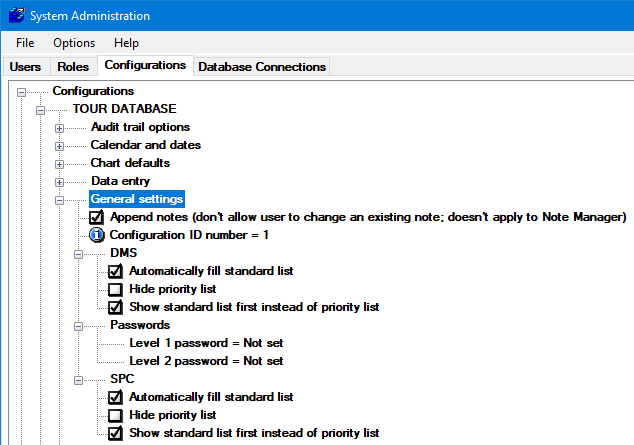Screen dimensions: 634x445
Task: Enable Hide priority list under SPC
Action: (116, 415)
